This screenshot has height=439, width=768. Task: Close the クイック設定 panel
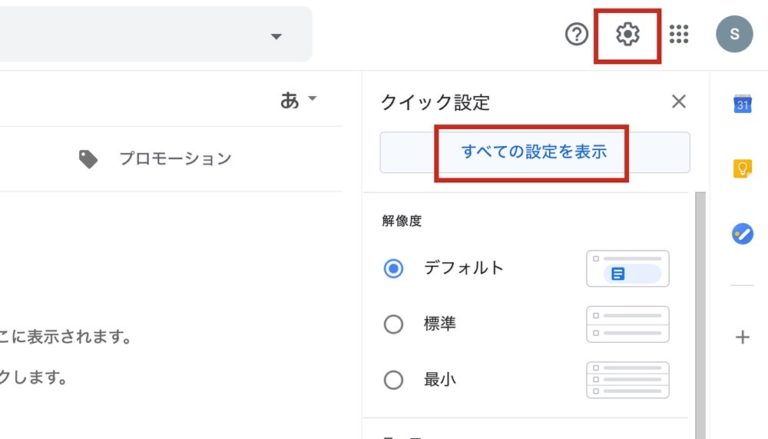click(x=679, y=101)
